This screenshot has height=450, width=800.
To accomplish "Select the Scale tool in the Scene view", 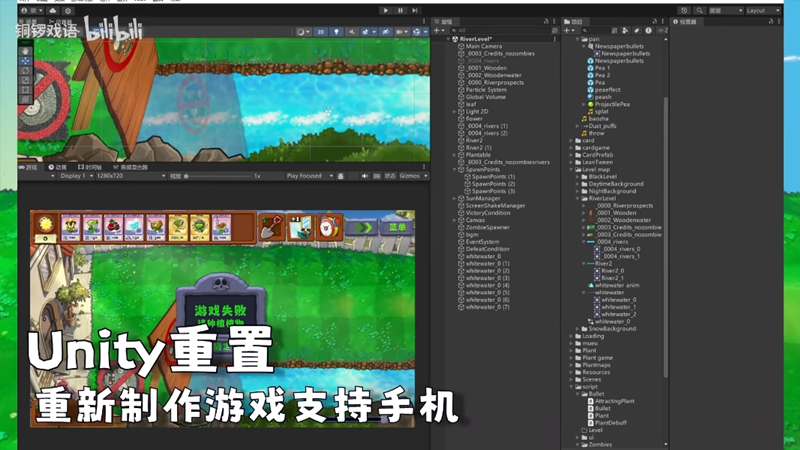I will pos(26,80).
